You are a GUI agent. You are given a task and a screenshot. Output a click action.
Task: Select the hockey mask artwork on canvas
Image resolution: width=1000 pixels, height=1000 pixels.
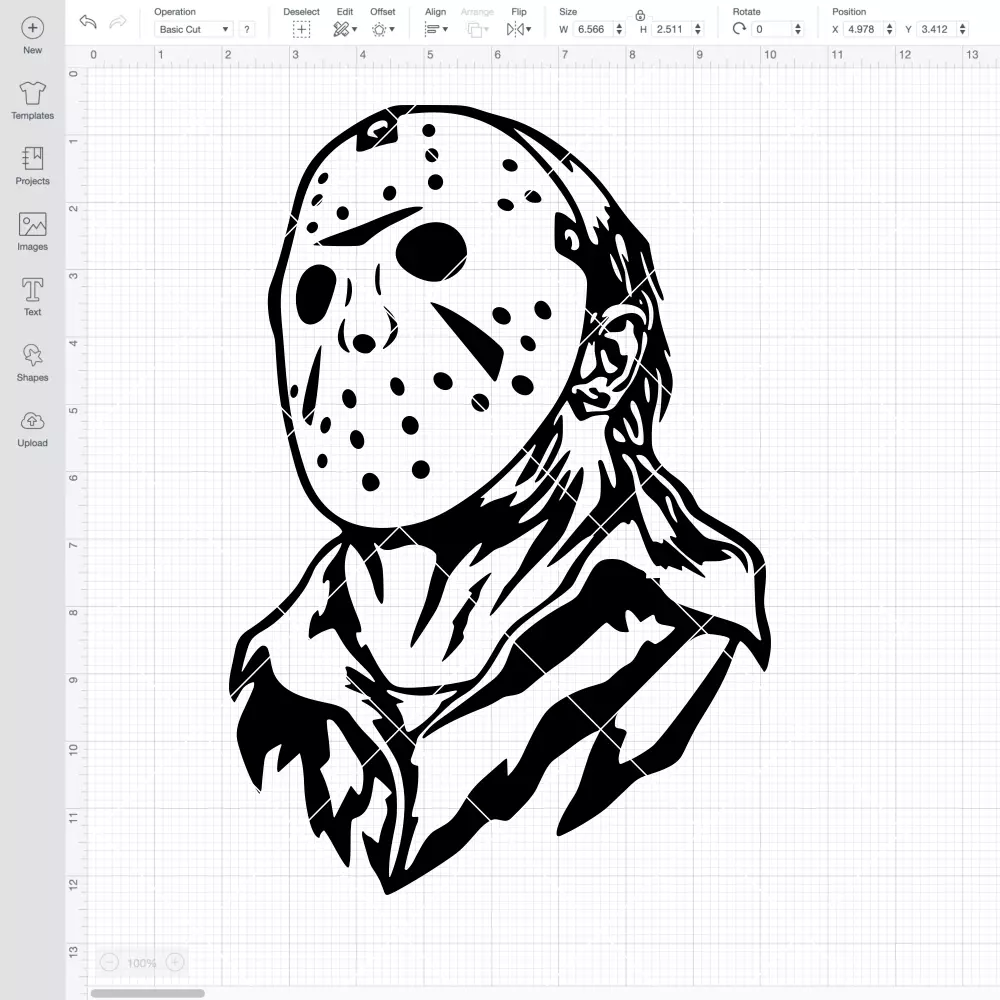[x=500, y=499]
